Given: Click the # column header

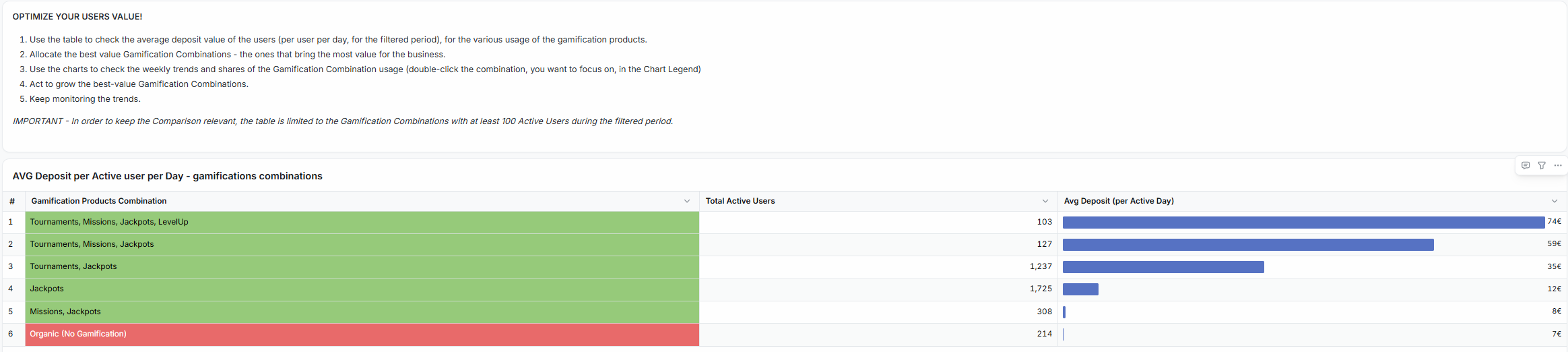Looking at the screenshot, I should 12,201.
